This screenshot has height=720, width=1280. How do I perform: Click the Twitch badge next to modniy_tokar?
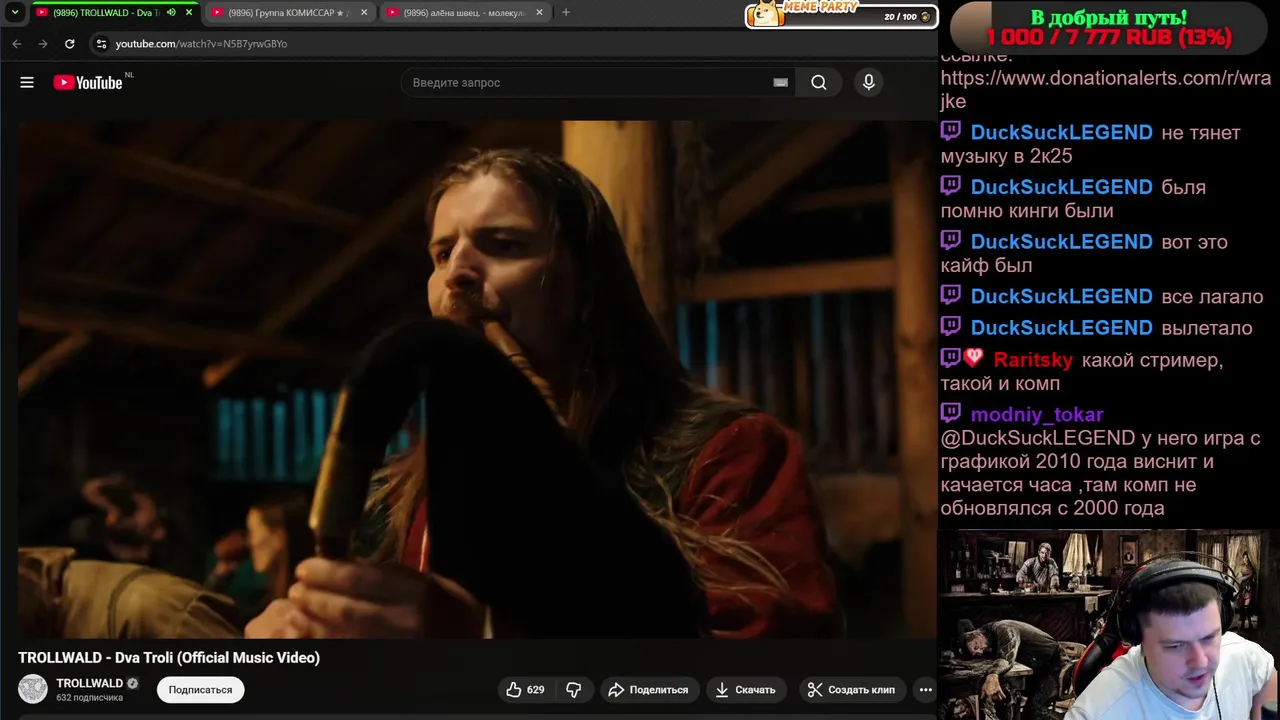pyautogui.click(x=951, y=412)
